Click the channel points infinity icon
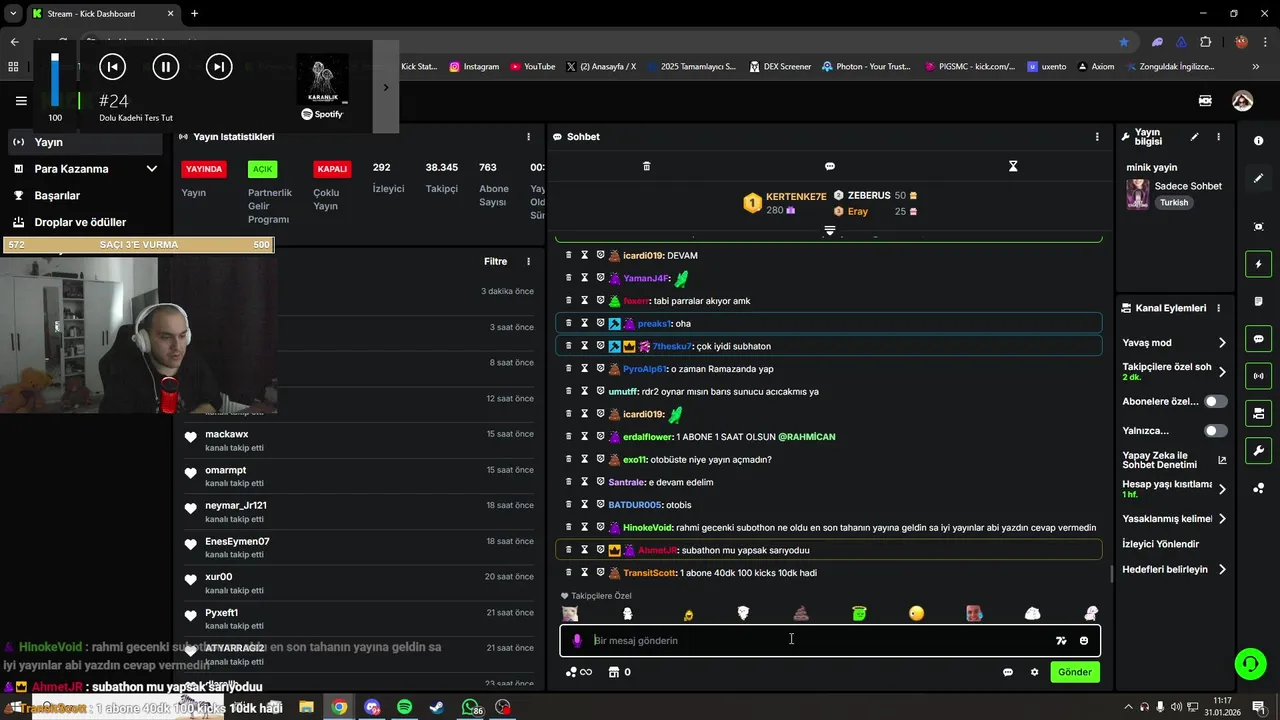 tap(579, 672)
